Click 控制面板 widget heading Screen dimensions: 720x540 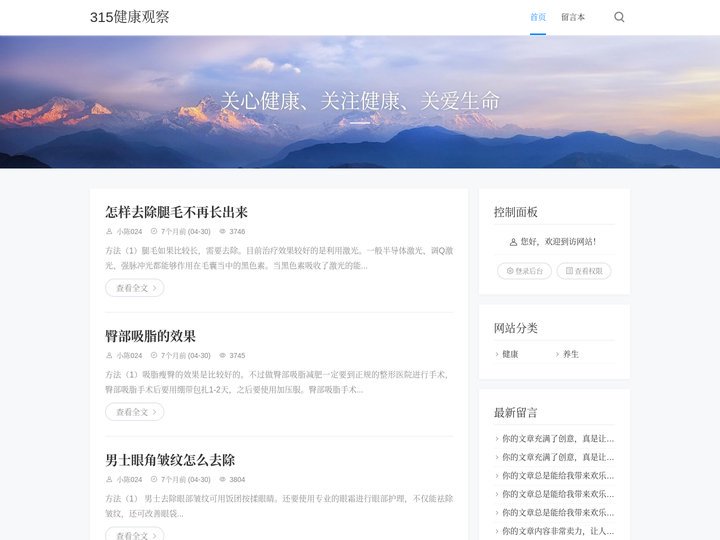tap(516, 212)
